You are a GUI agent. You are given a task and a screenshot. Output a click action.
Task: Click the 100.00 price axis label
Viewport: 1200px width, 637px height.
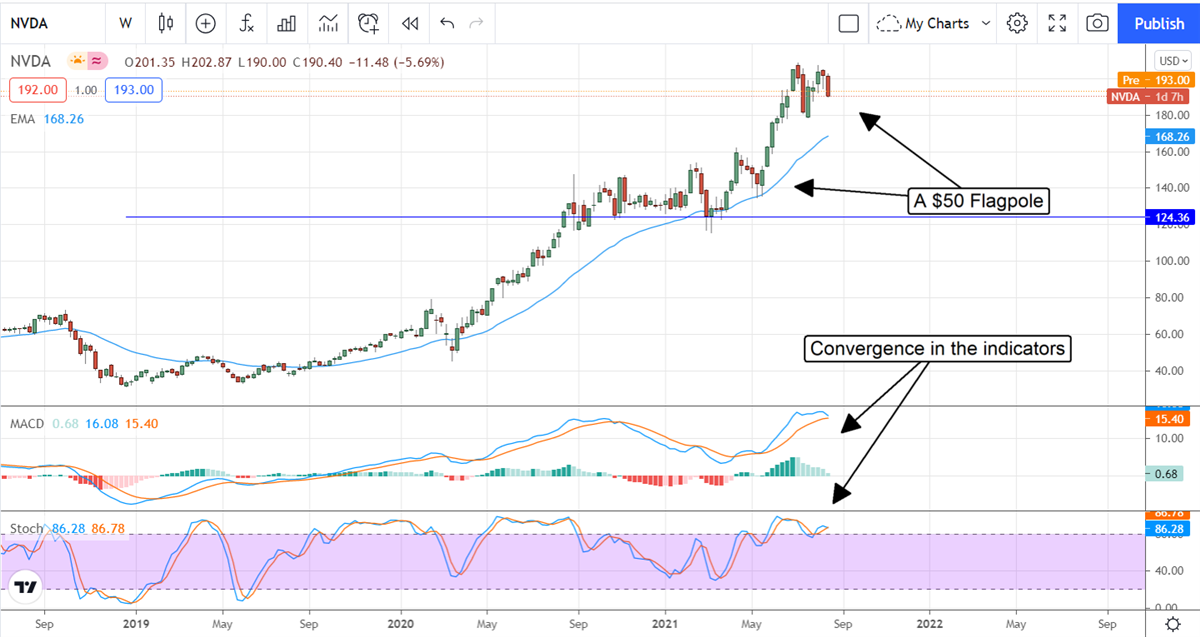pos(1171,261)
